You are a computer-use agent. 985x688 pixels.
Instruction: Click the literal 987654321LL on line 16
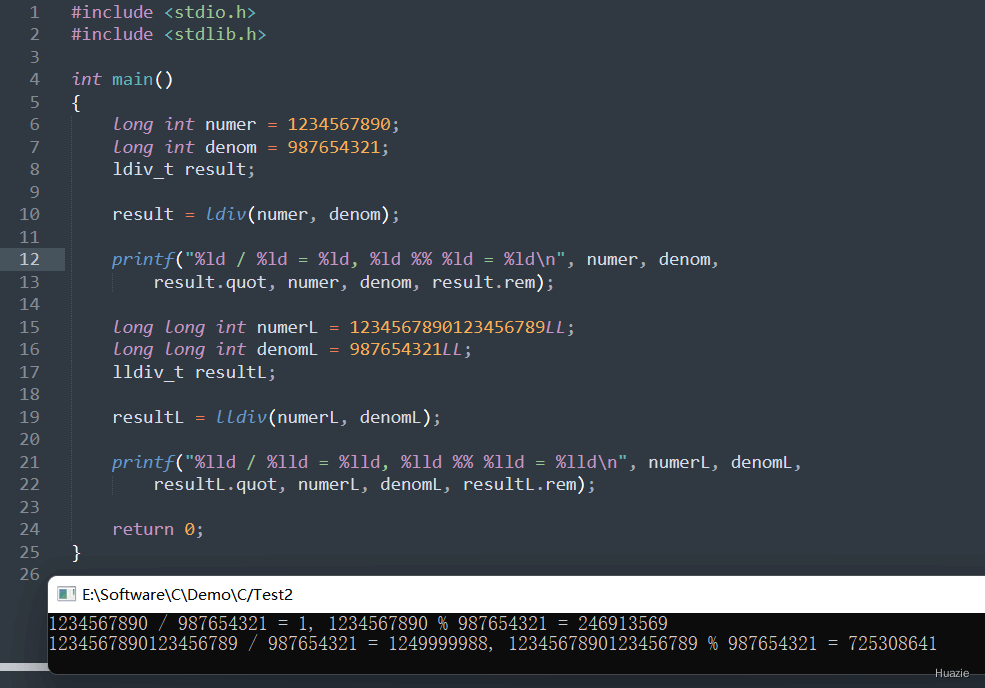click(x=405, y=349)
